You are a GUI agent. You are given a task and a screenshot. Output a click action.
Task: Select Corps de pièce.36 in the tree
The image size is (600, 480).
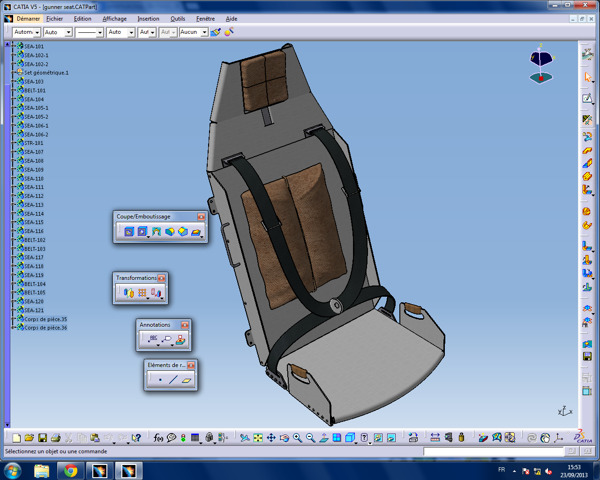click(x=46, y=328)
